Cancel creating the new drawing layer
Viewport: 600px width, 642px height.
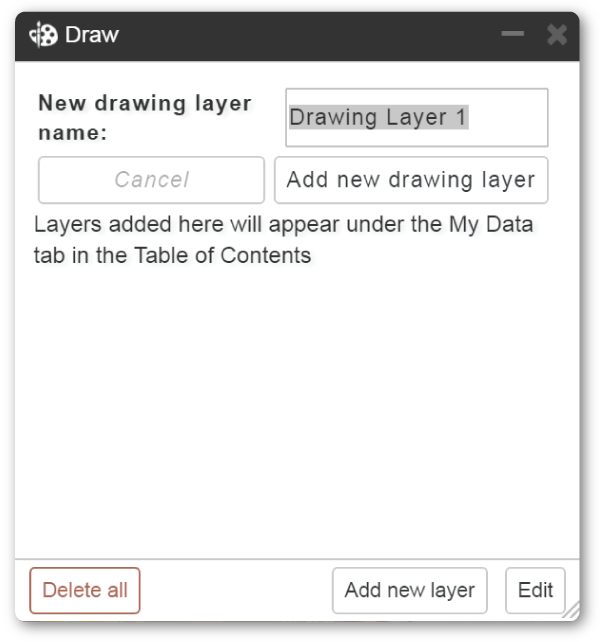click(x=151, y=180)
